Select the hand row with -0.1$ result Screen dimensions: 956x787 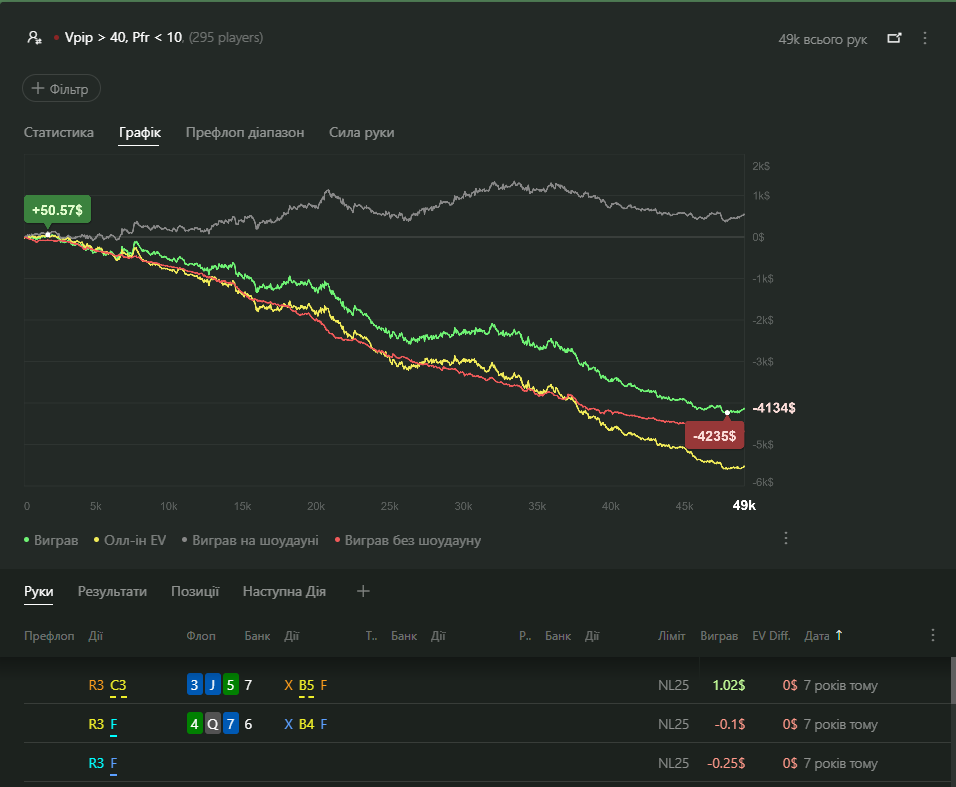click(x=487, y=724)
